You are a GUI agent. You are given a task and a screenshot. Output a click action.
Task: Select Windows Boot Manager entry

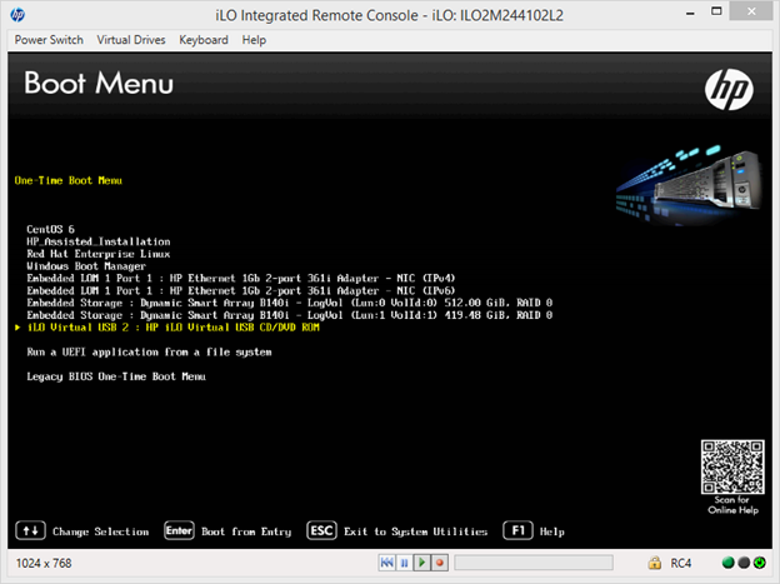point(86,266)
